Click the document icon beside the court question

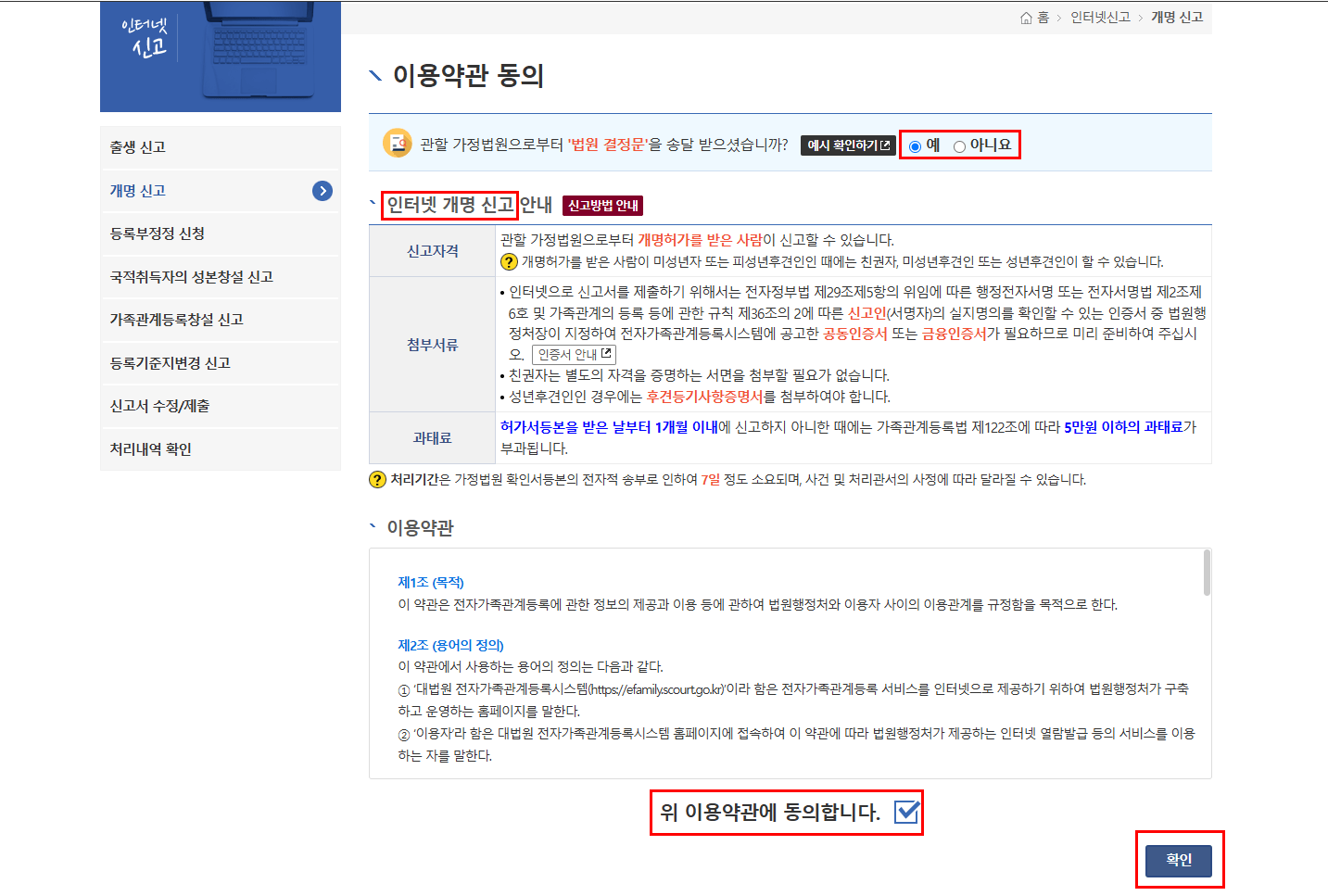pos(397,142)
